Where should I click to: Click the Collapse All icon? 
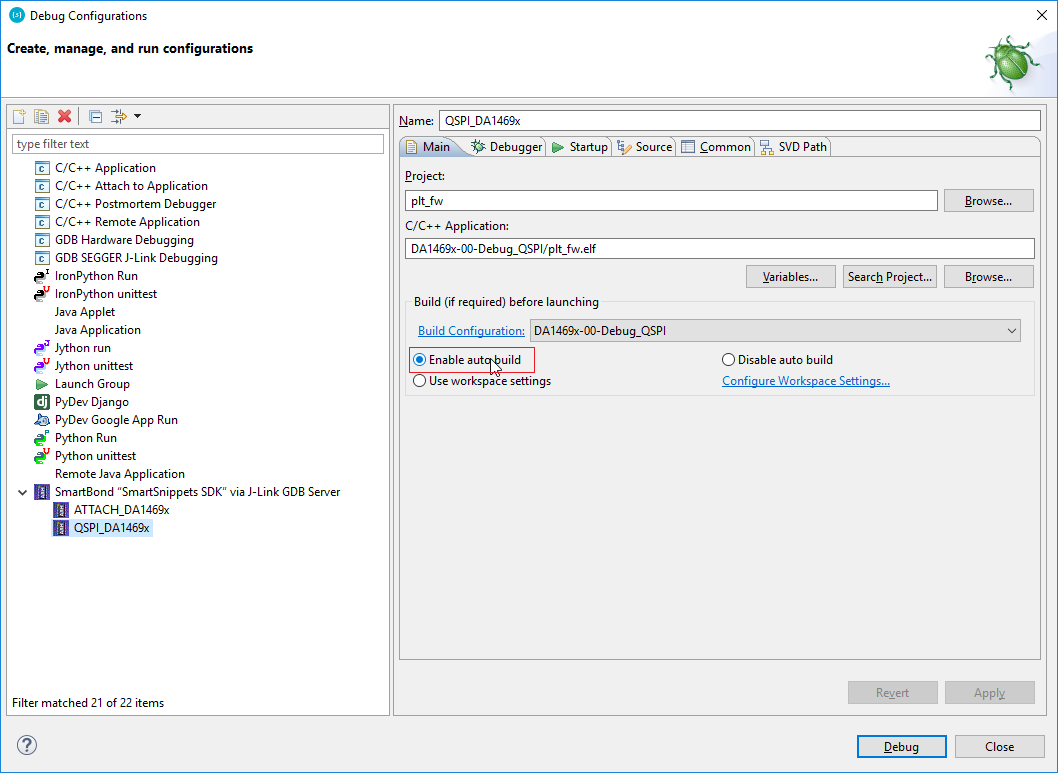point(95,116)
